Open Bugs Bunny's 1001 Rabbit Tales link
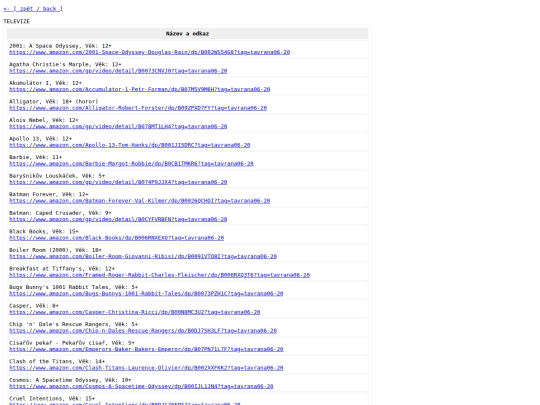This screenshot has width=540, height=405. pyautogui.click(x=146, y=294)
